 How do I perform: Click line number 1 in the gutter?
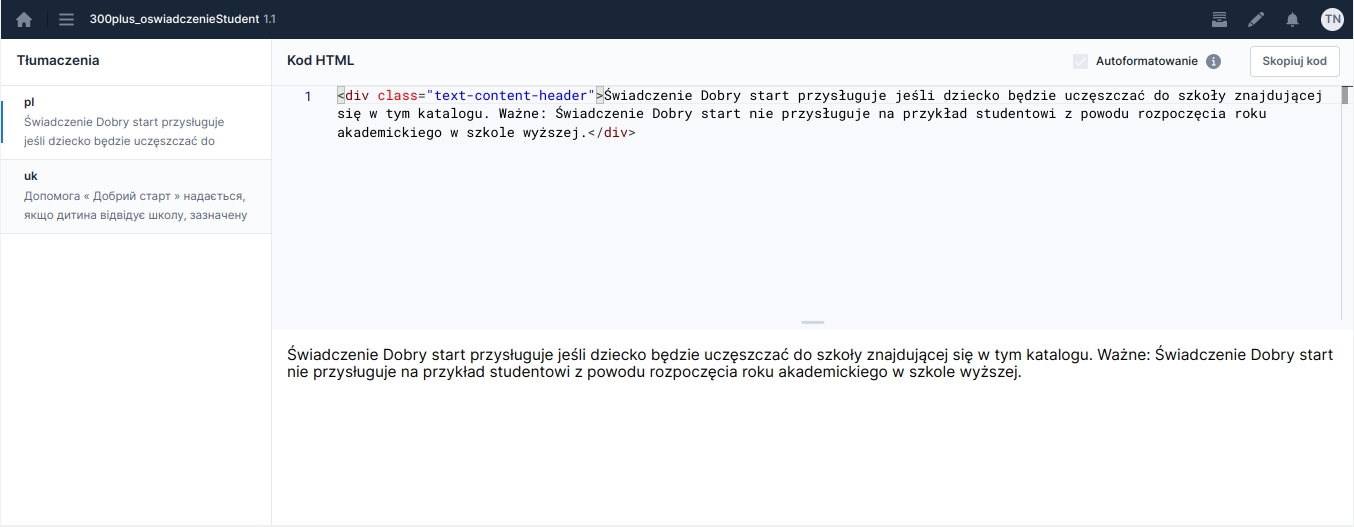pos(308,97)
